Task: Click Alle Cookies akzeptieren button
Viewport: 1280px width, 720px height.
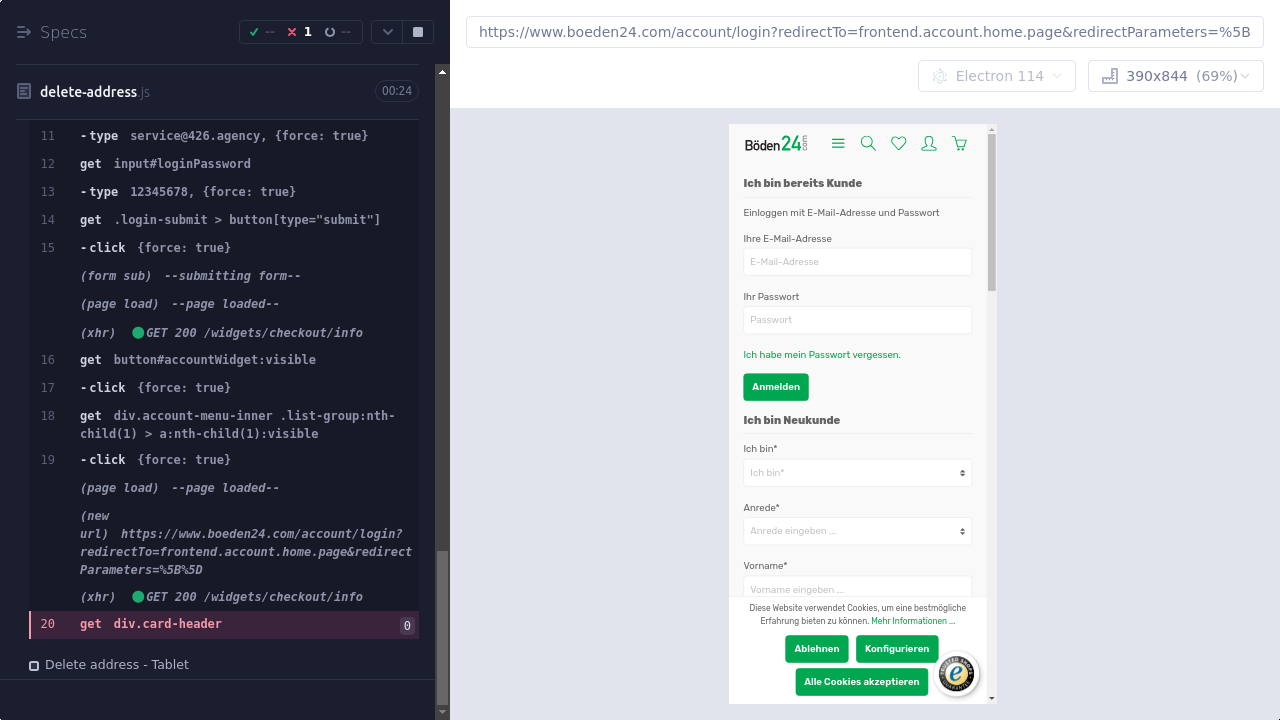Action: point(861,682)
